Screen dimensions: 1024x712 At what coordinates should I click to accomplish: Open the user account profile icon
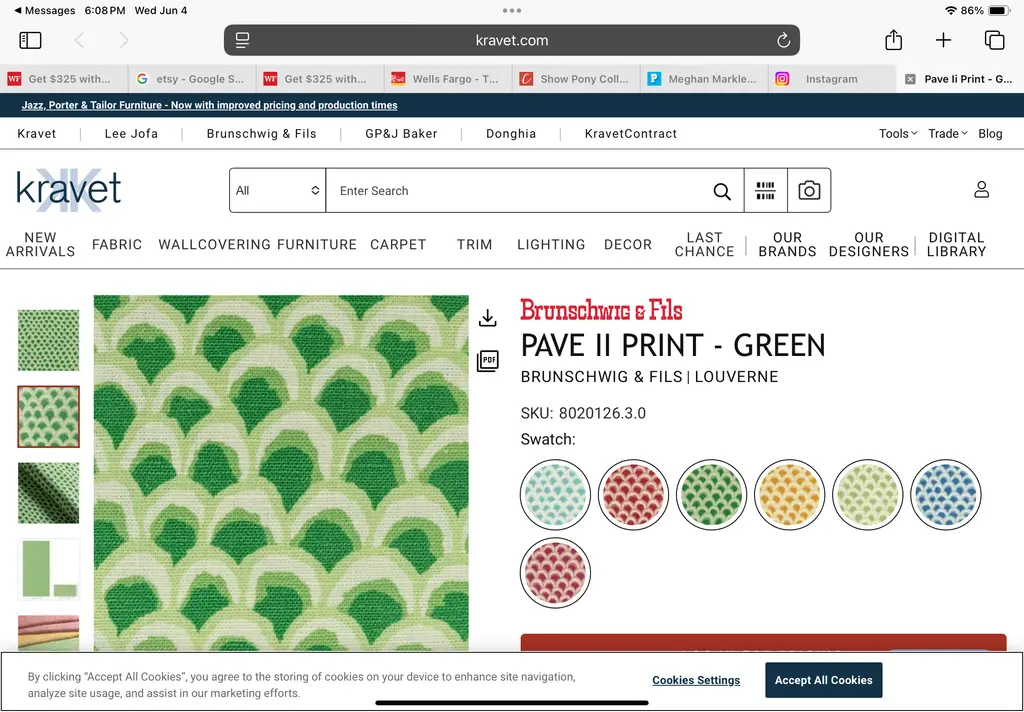pos(981,190)
